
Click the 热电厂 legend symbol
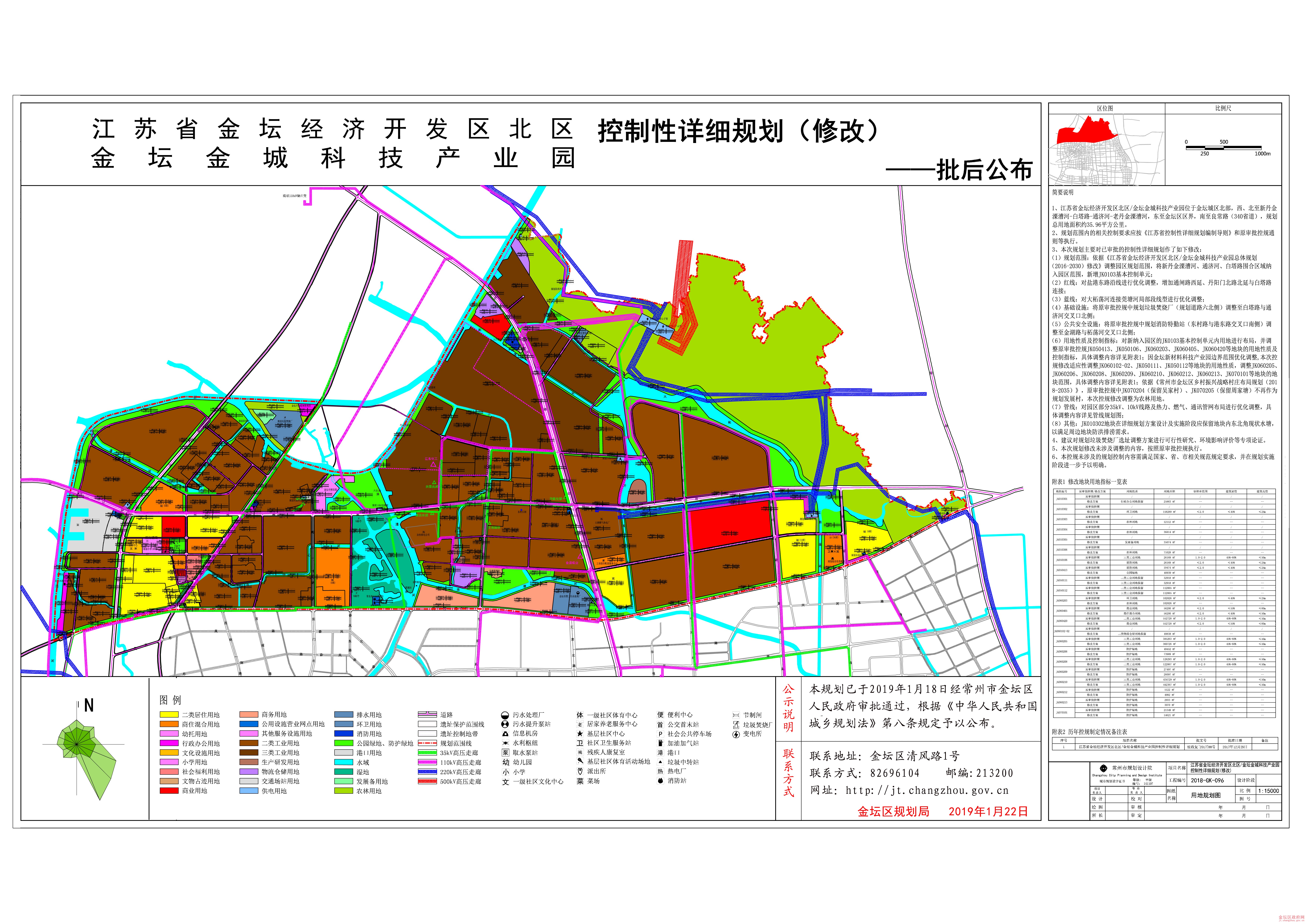click(660, 772)
